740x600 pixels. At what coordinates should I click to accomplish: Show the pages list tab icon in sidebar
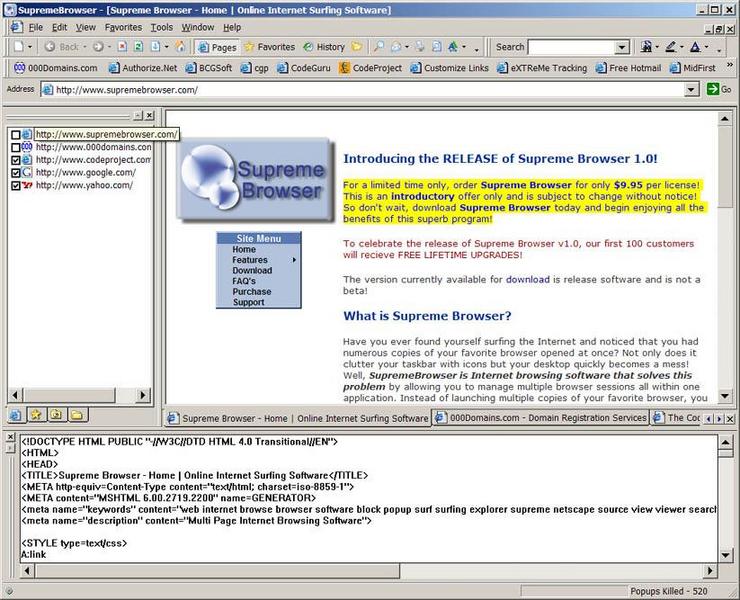15,415
